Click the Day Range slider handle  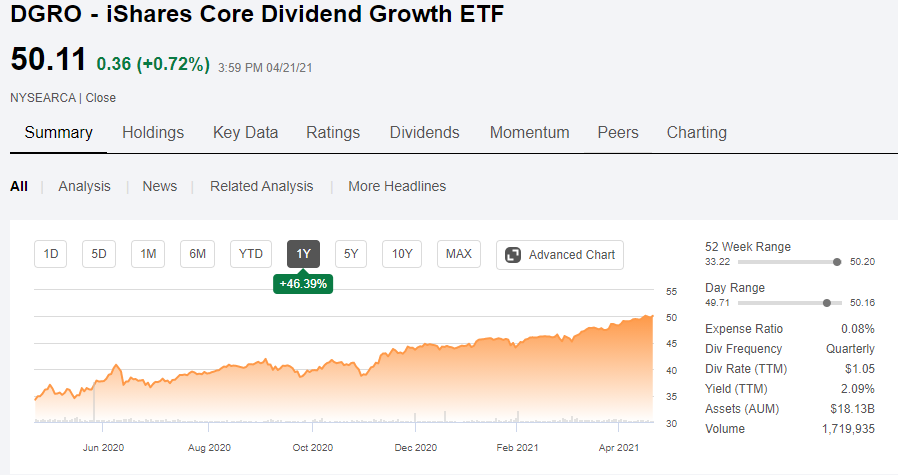pyautogui.click(x=826, y=303)
